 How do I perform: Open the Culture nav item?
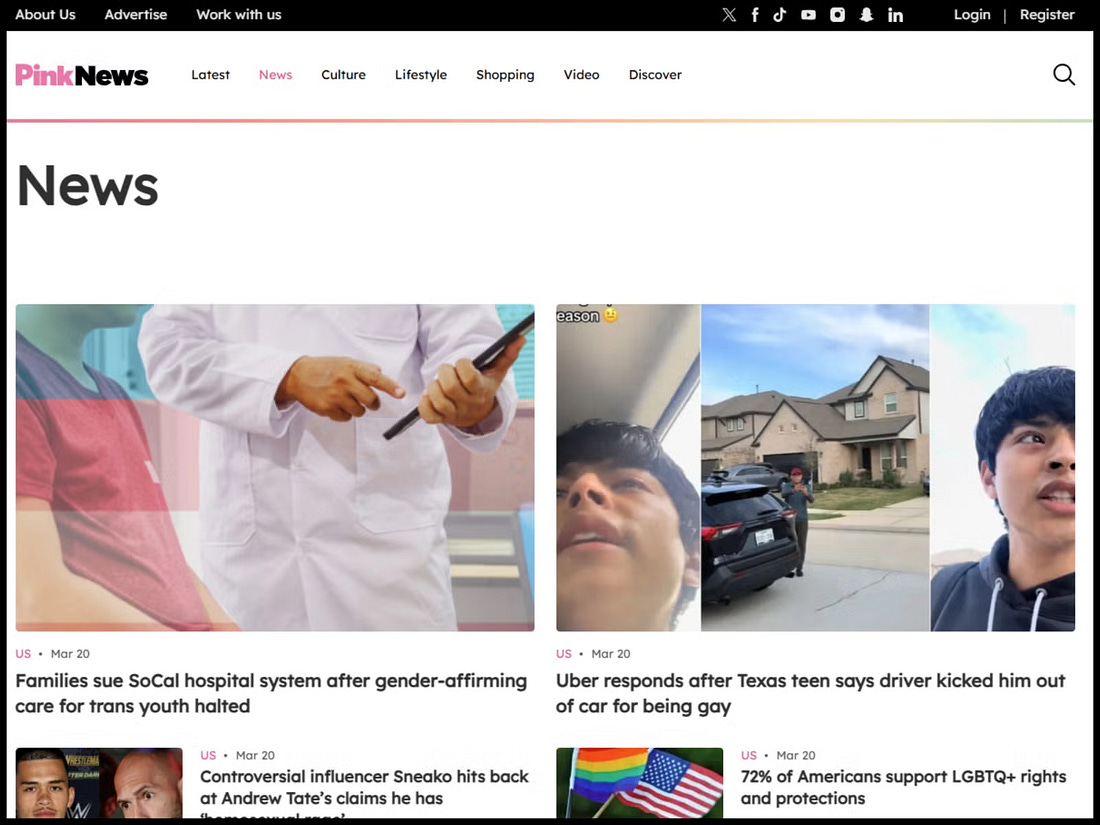click(x=343, y=74)
